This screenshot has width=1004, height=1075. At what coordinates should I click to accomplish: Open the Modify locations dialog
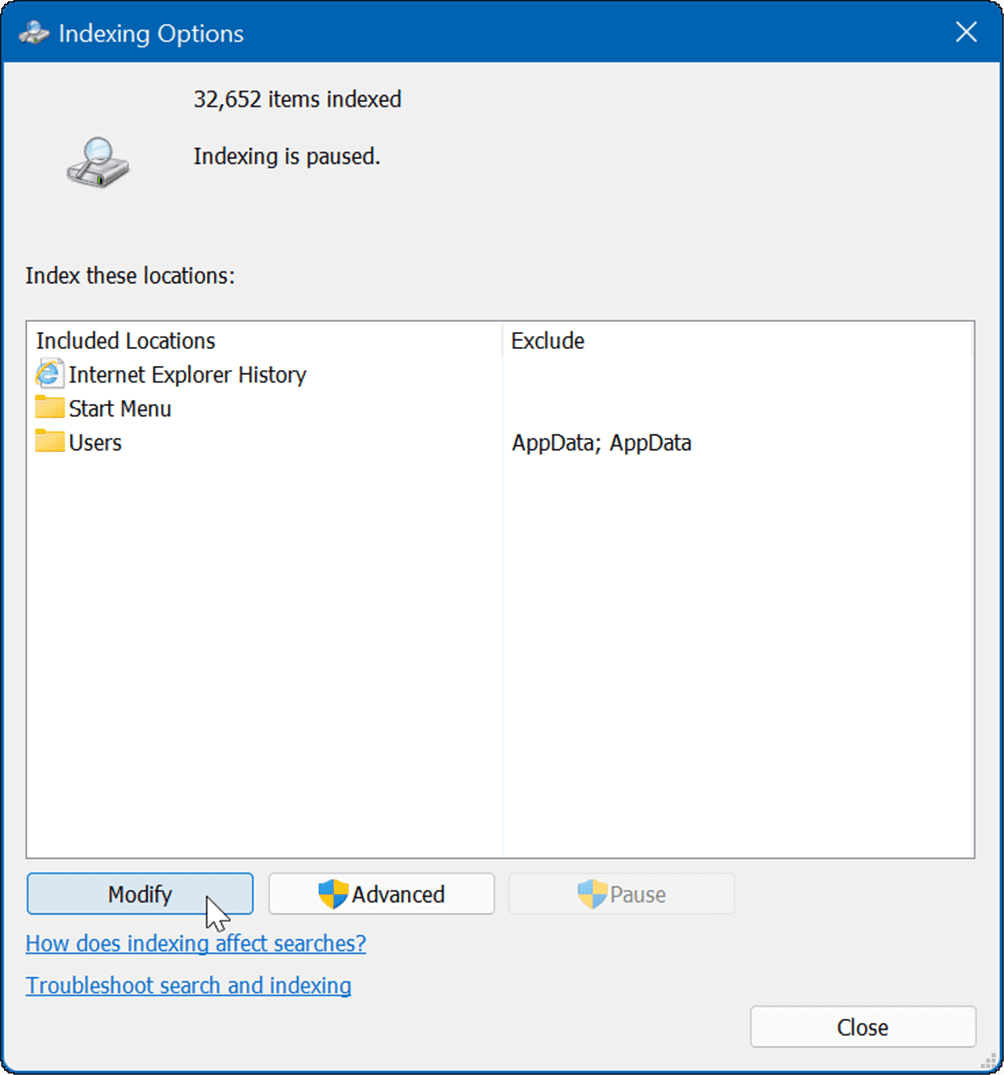coord(139,893)
